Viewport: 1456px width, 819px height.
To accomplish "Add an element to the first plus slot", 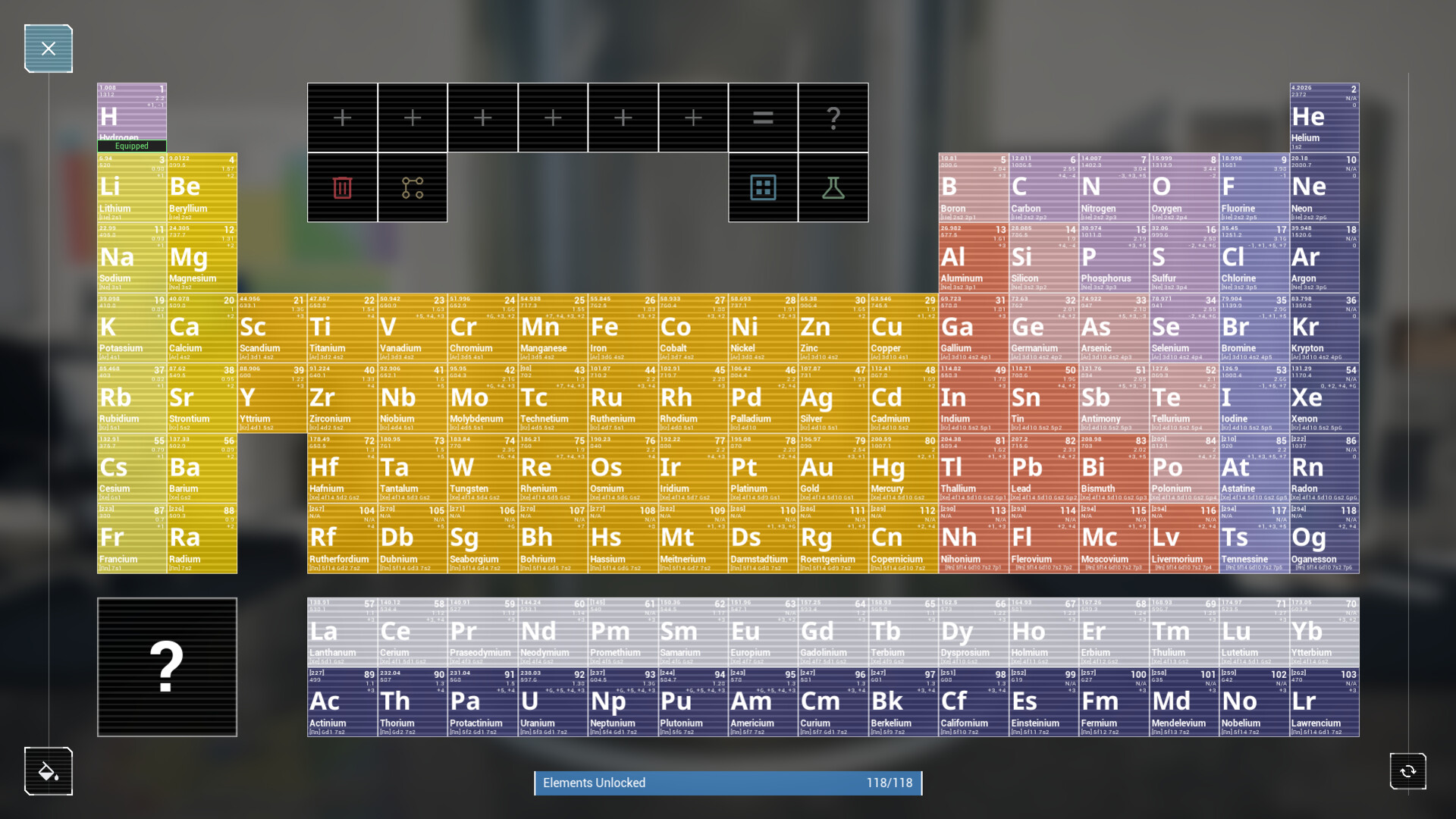I will (341, 117).
